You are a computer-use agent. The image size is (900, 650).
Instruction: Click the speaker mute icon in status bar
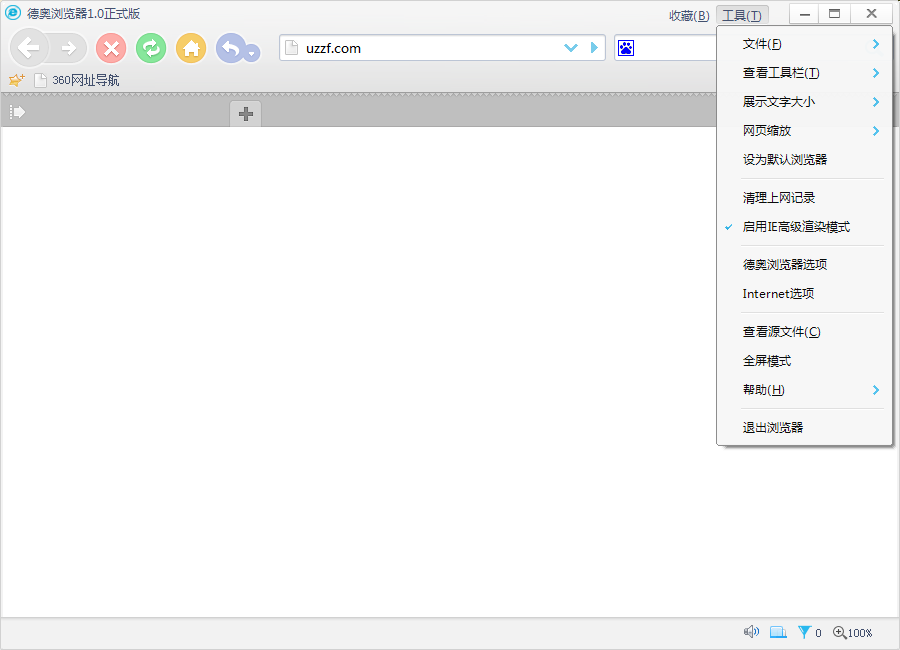[x=751, y=632]
